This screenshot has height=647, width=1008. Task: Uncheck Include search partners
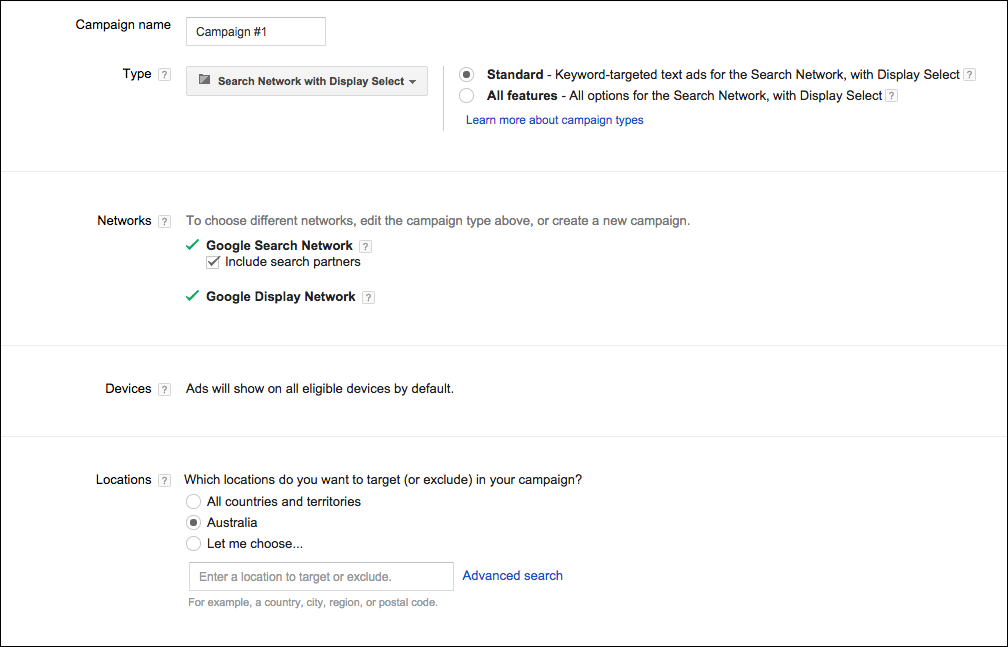pyautogui.click(x=212, y=262)
